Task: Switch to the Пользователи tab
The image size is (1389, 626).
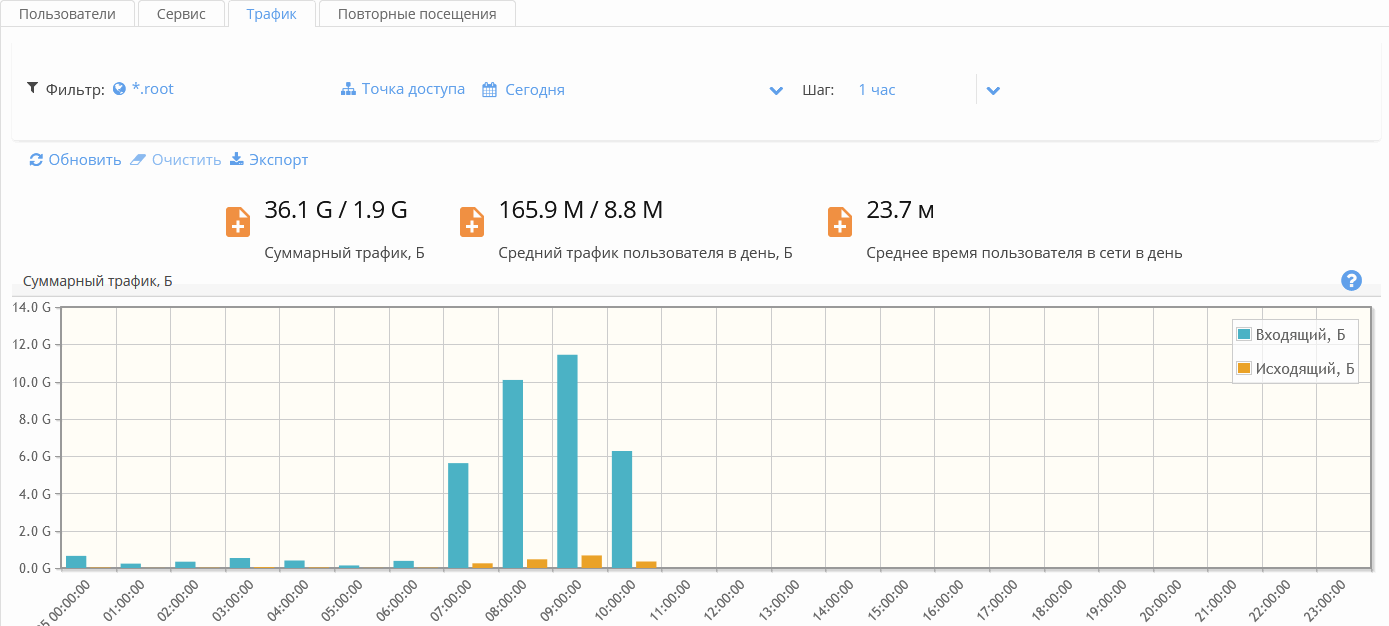Action: [67, 14]
